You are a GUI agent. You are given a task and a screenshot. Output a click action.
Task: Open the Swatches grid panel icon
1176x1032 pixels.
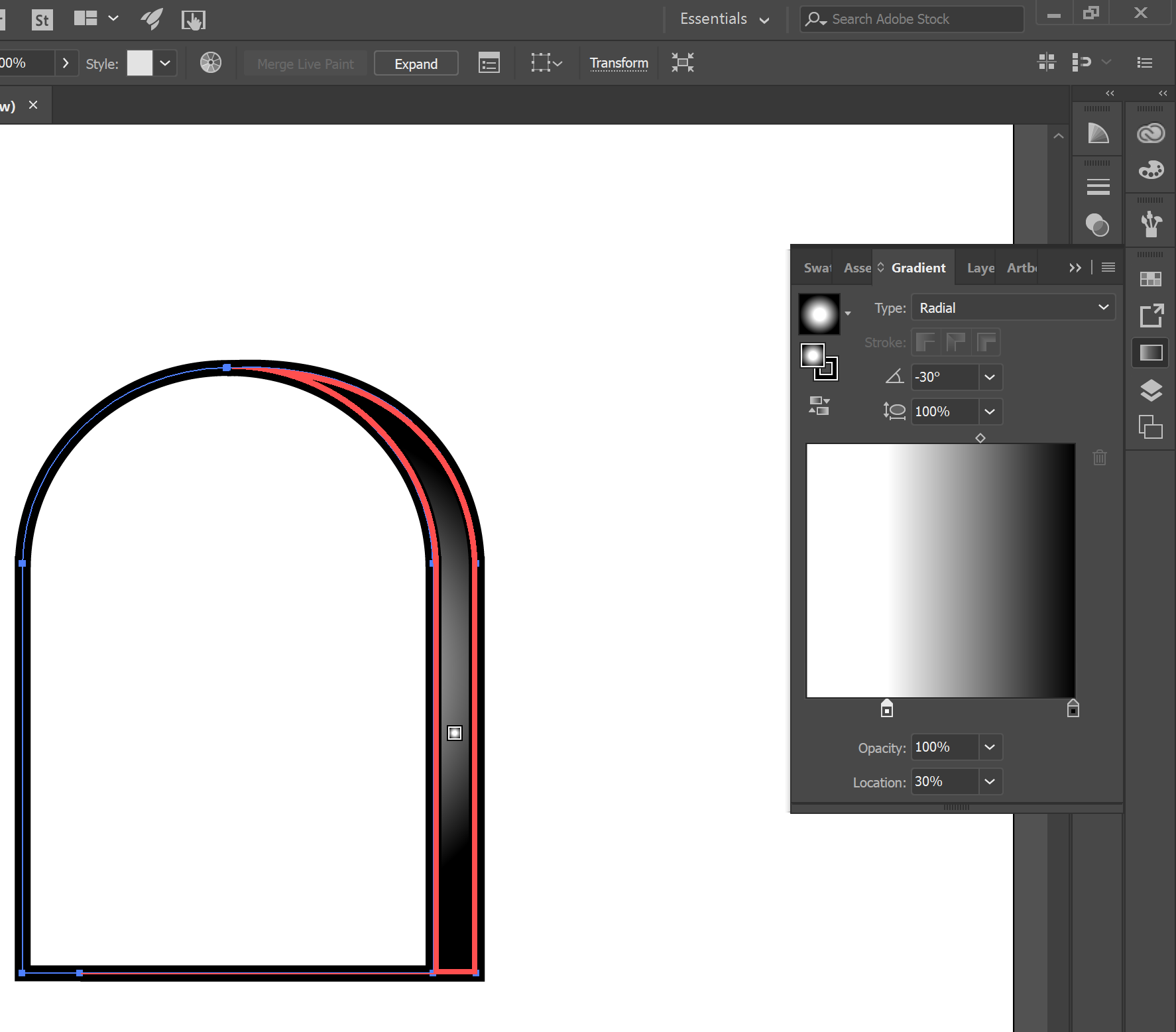tap(1151, 279)
